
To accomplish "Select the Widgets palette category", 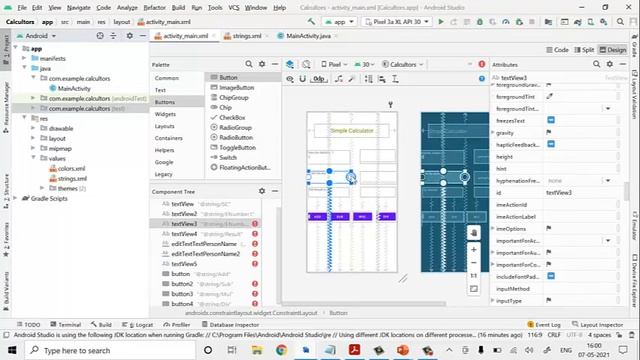I will pos(165,114).
